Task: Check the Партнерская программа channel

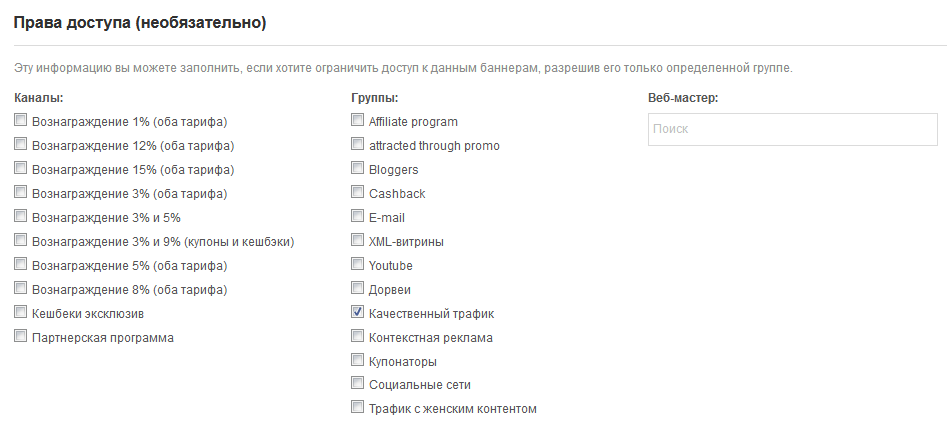Action: point(21,337)
